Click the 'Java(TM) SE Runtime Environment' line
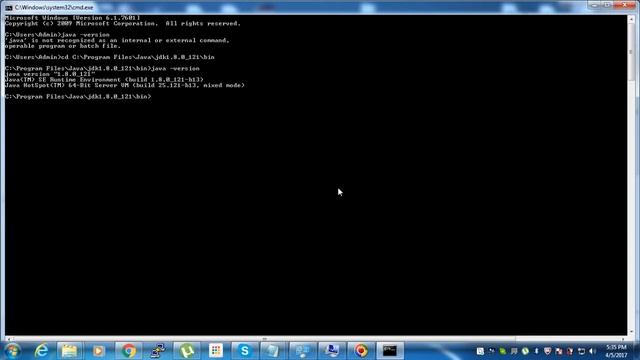This screenshot has width=640, height=360. pos(104,80)
